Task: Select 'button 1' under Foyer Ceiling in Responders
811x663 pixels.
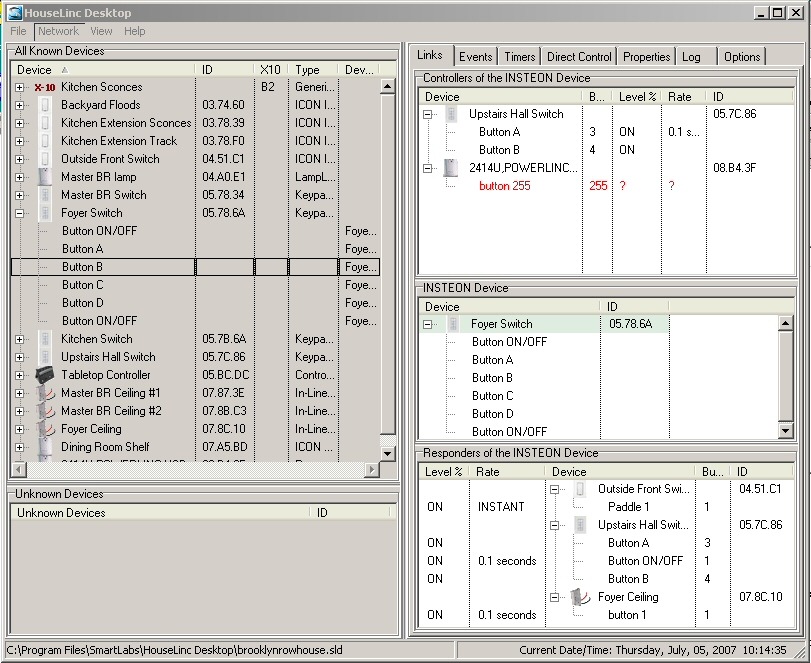Action: (x=627, y=615)
